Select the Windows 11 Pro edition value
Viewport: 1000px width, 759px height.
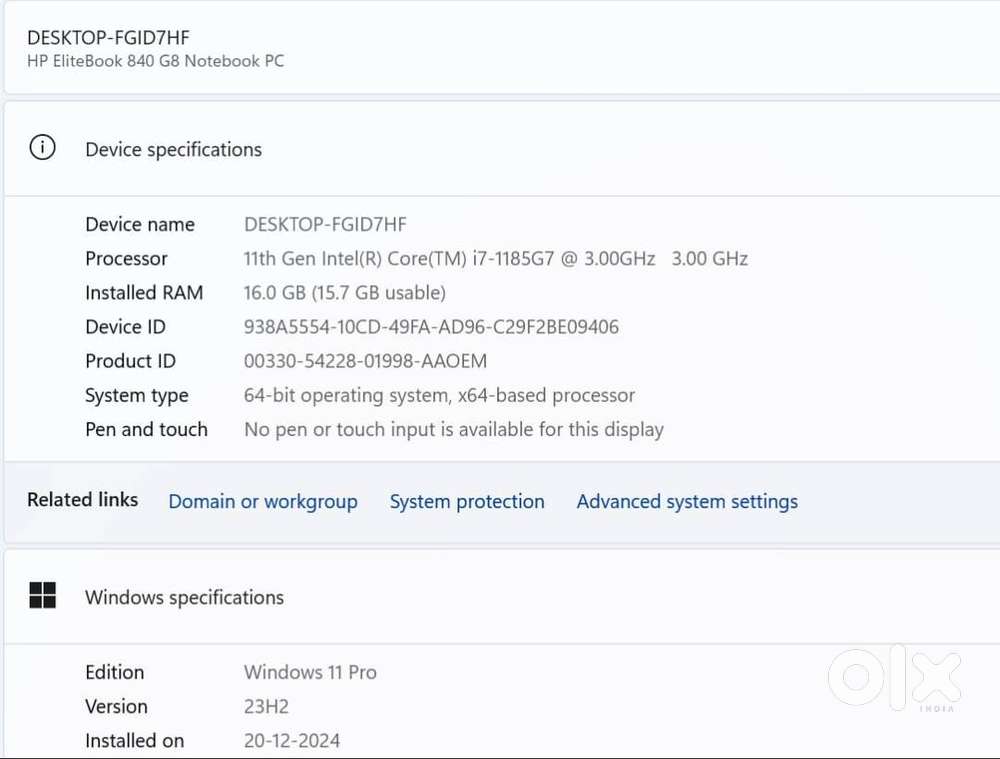[310, 672]
